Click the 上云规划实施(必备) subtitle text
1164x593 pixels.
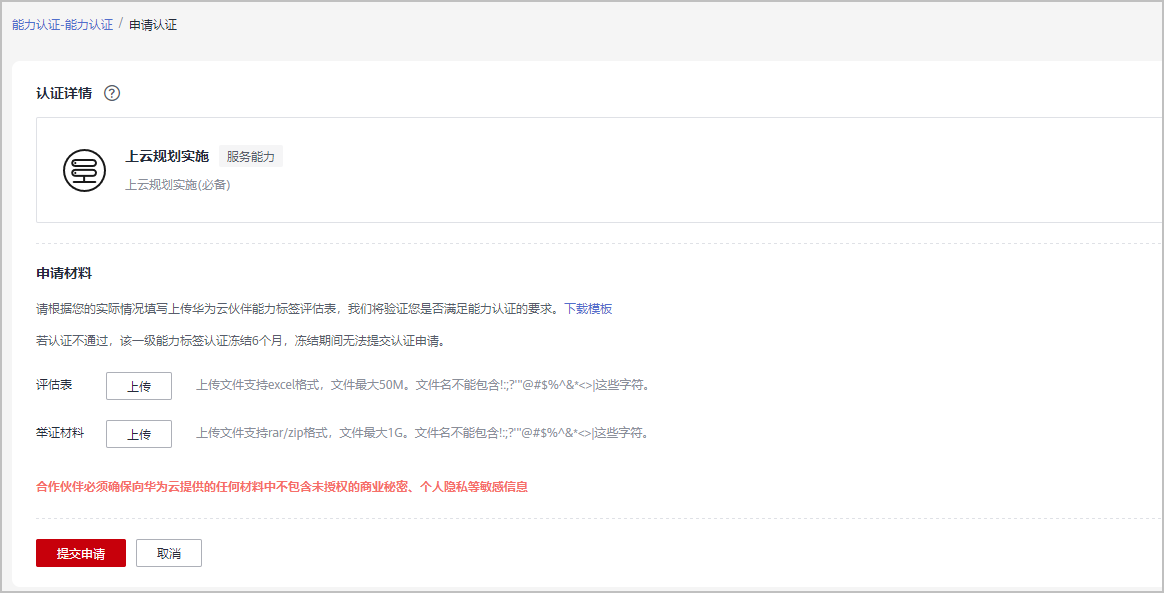[178, 185]
